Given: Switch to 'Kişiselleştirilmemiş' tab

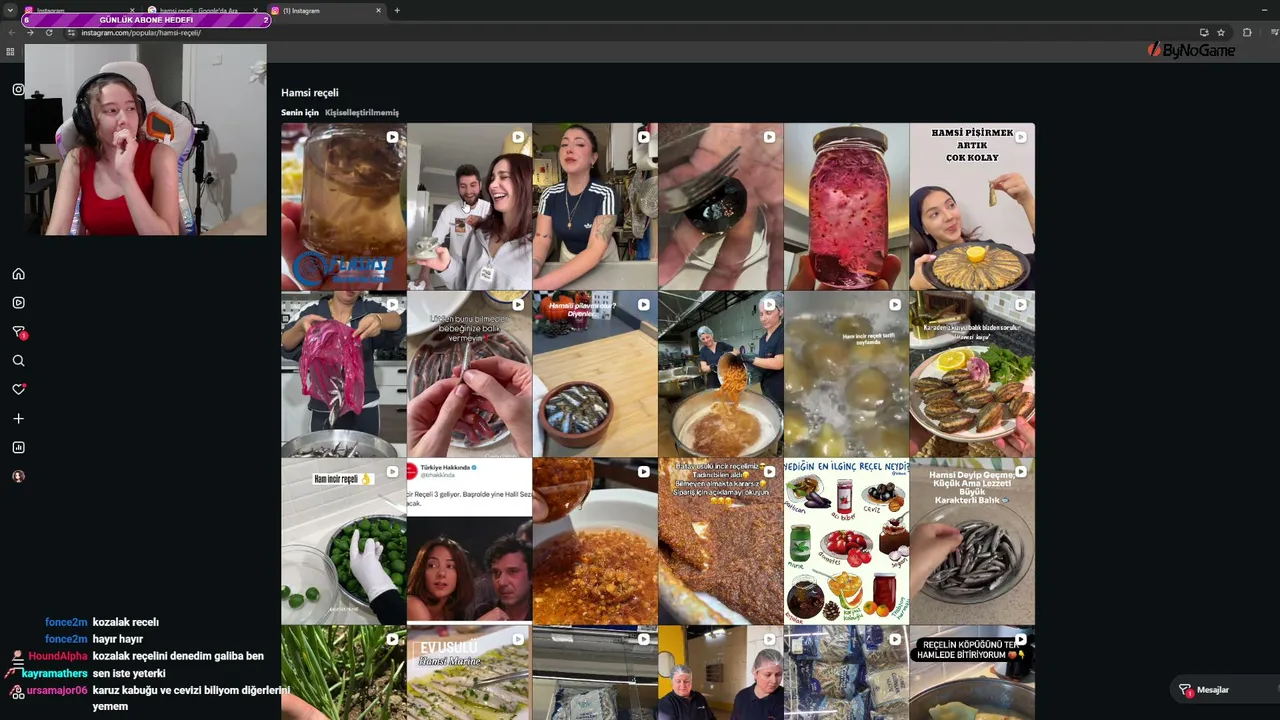Looking at the screenshot, I should point(362,113).
